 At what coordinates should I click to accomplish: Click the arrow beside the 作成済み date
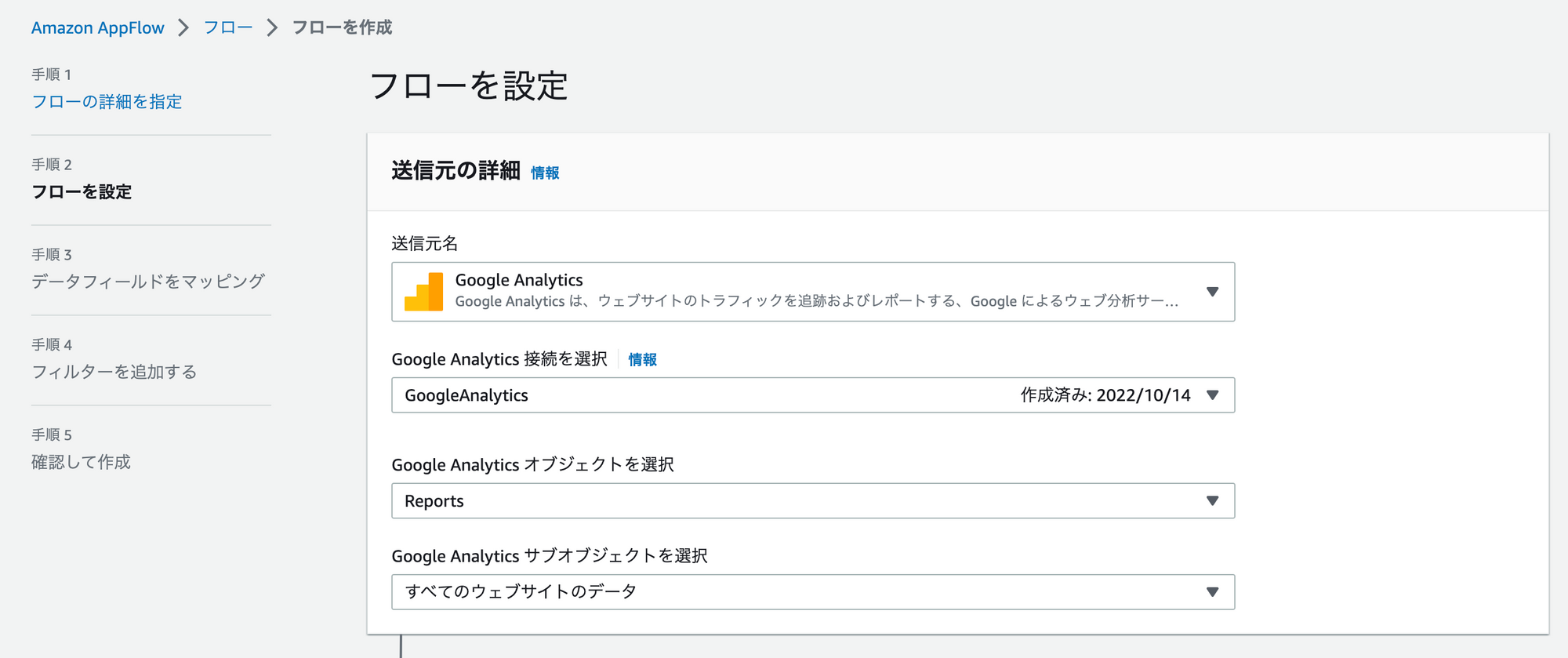tap(1212, 395)
